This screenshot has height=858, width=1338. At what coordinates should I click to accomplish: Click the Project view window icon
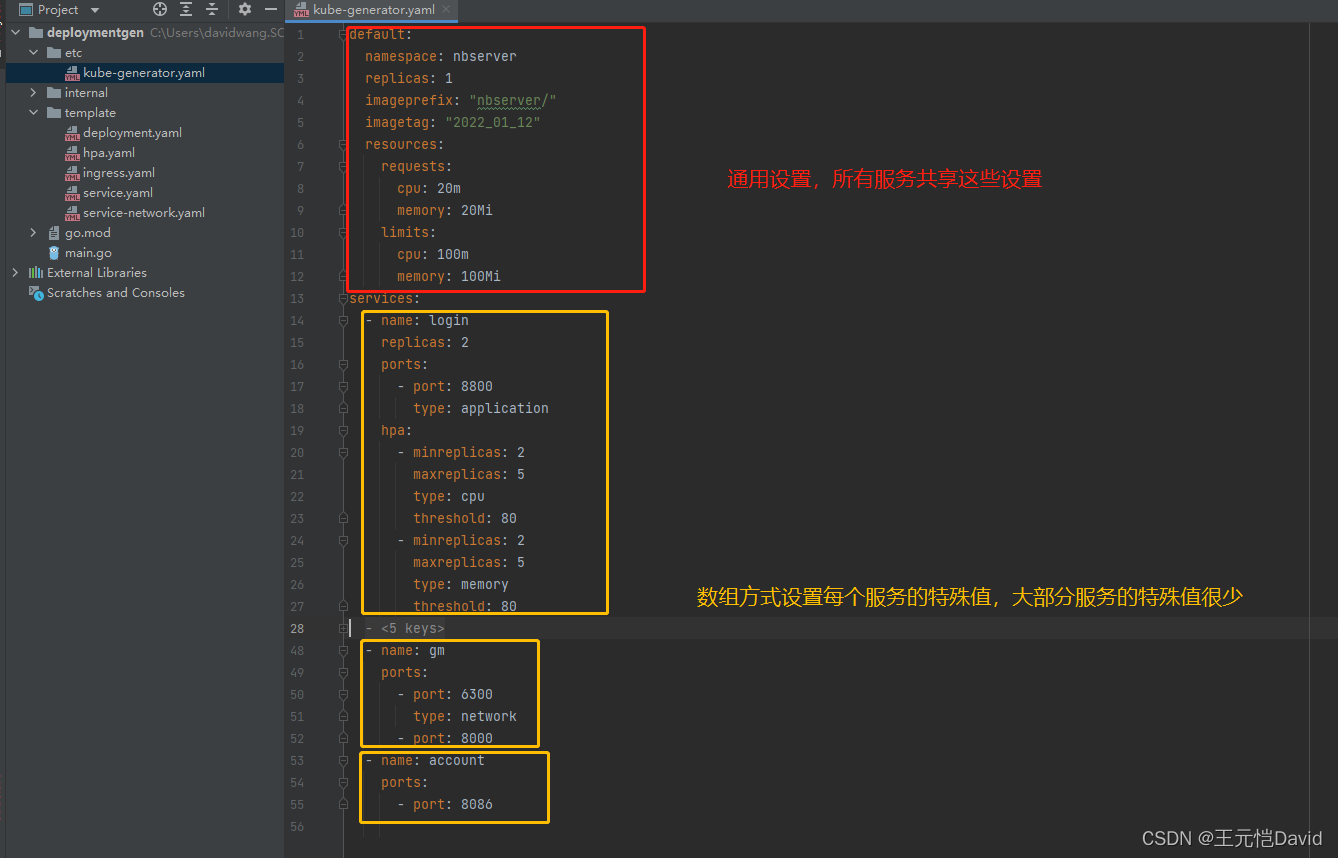[26, 9]
